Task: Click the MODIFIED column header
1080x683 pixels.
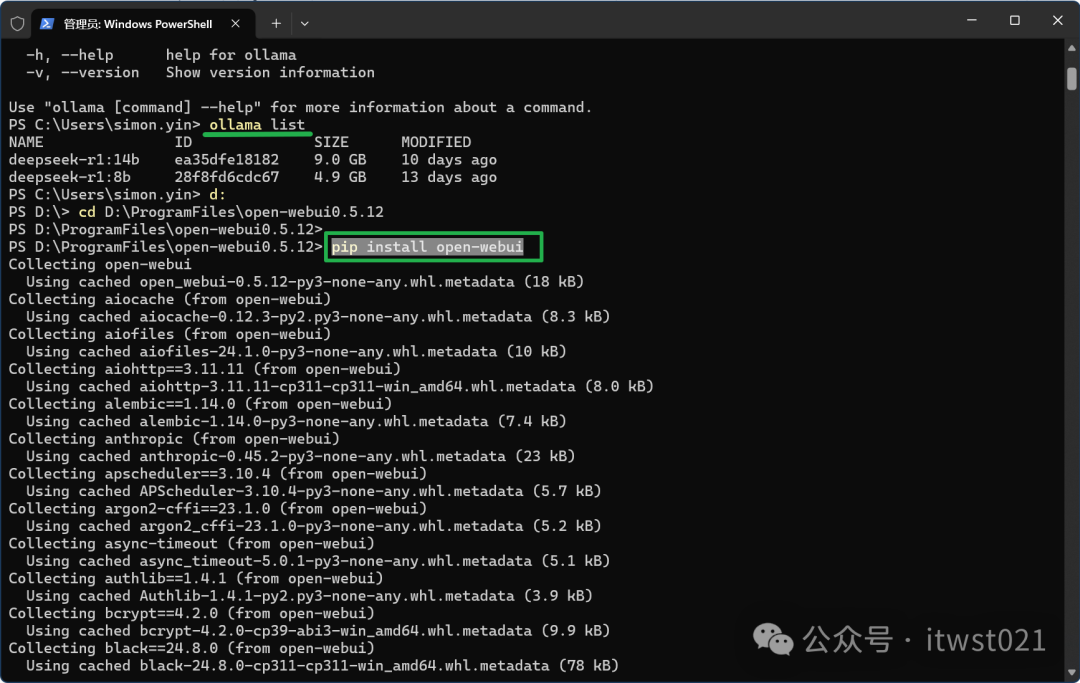Action: coord(436,142)
